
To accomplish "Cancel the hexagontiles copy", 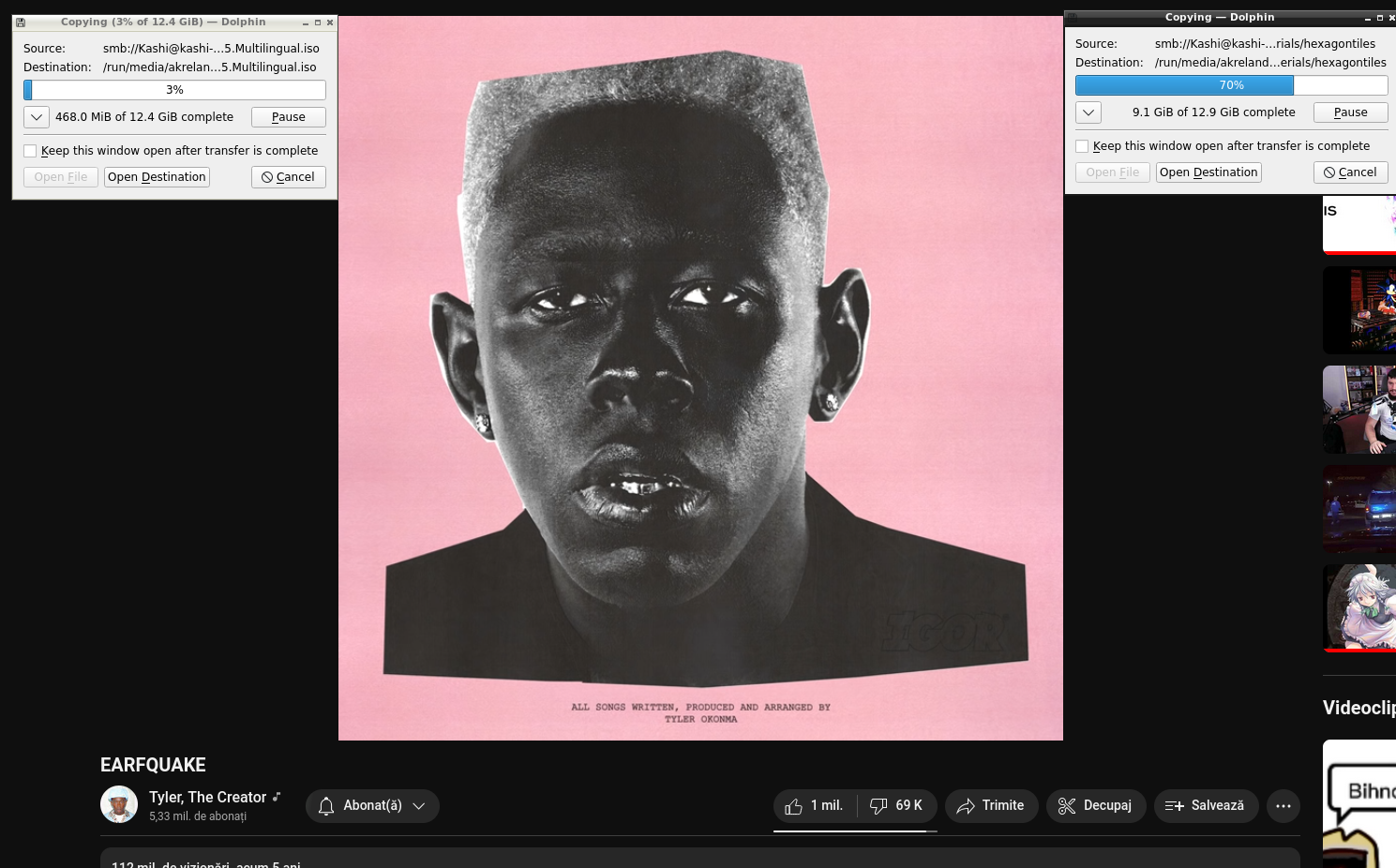I will click(1351, 172).
